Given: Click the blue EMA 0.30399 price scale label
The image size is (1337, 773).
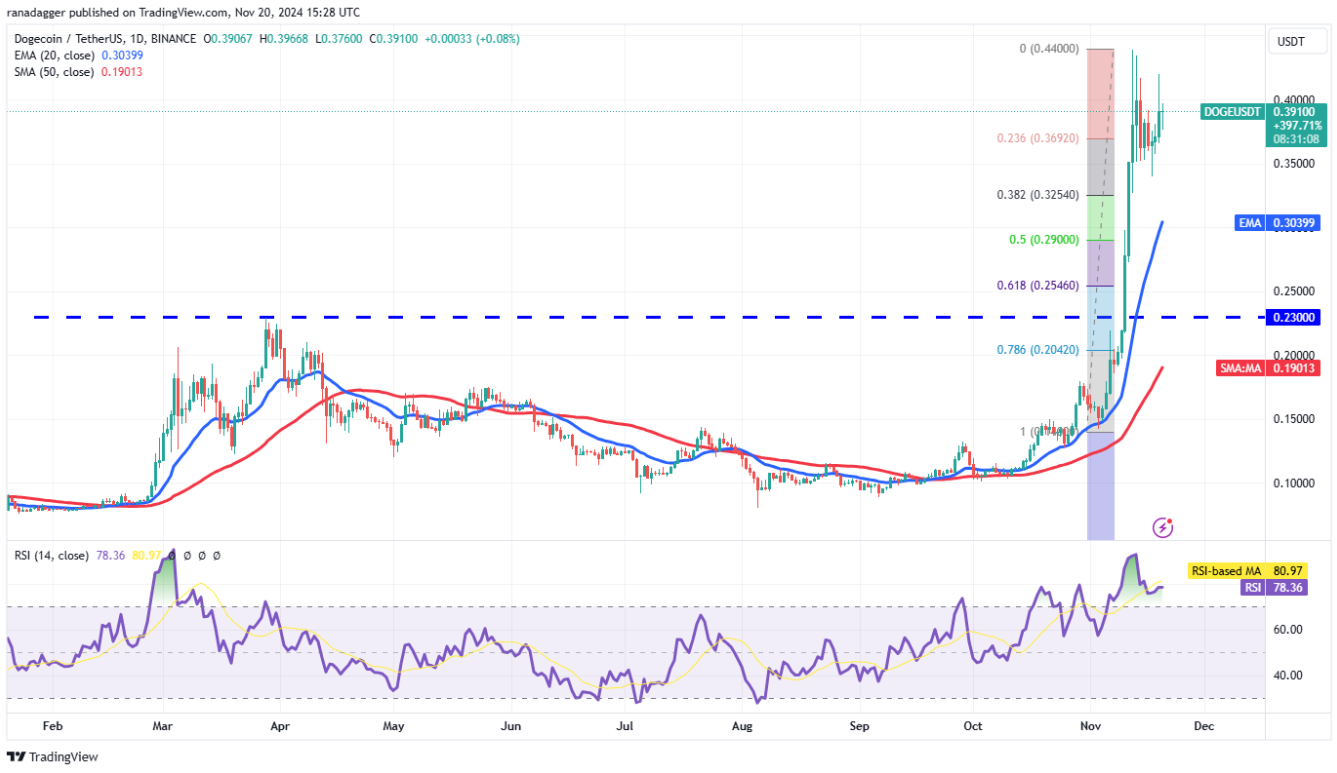Looking at the screenshot, I should click(x=1278, y=223).
